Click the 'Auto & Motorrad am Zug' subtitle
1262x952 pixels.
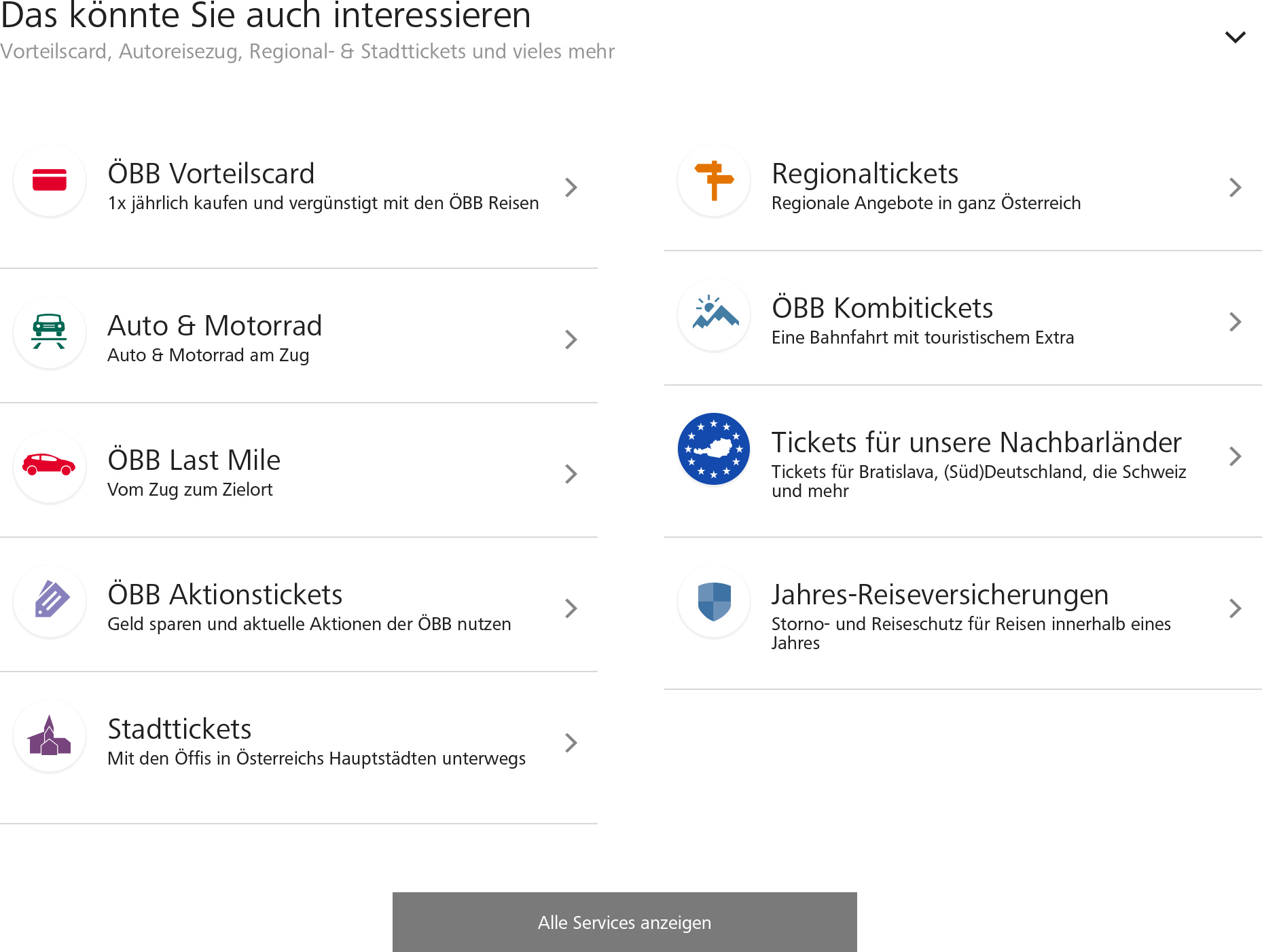pos(208,355)
